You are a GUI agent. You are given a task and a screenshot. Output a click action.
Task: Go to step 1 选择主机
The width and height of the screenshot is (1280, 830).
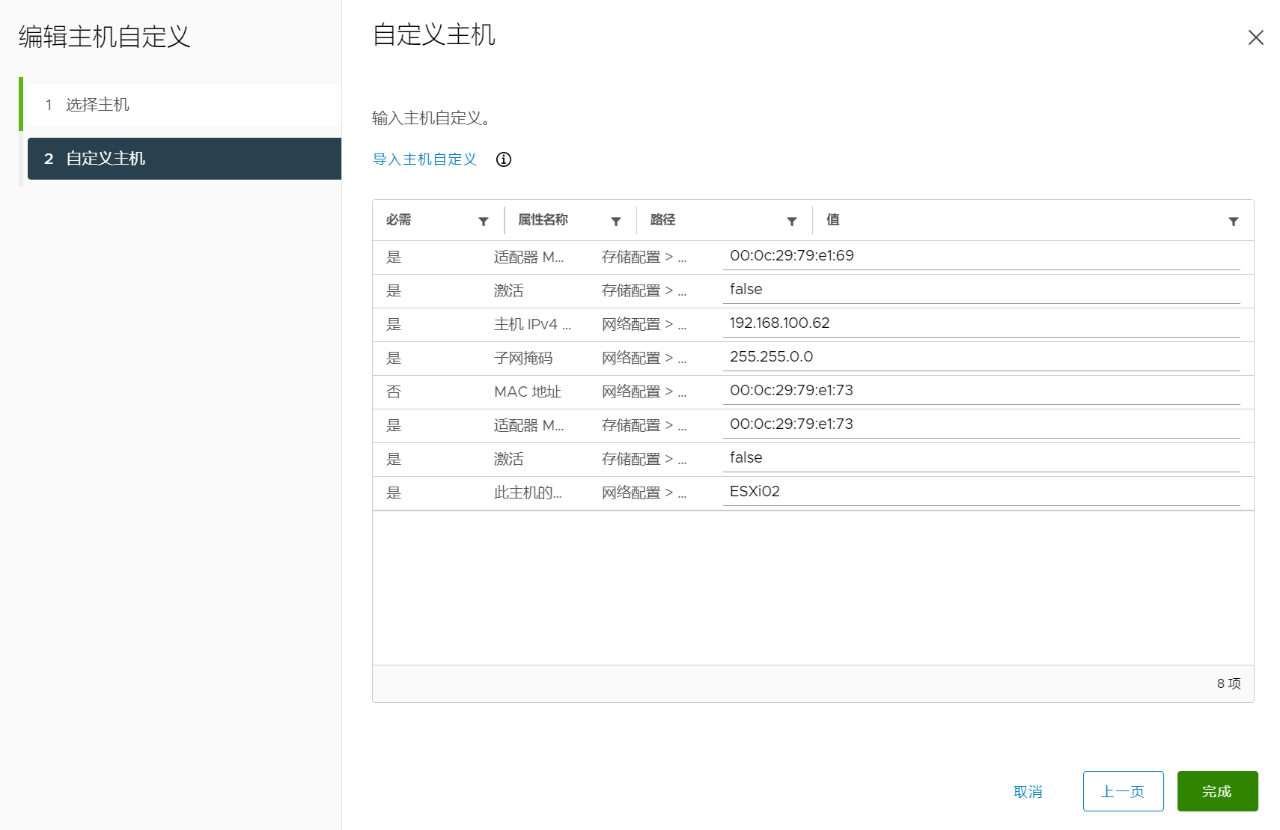[x=97, y=105]
